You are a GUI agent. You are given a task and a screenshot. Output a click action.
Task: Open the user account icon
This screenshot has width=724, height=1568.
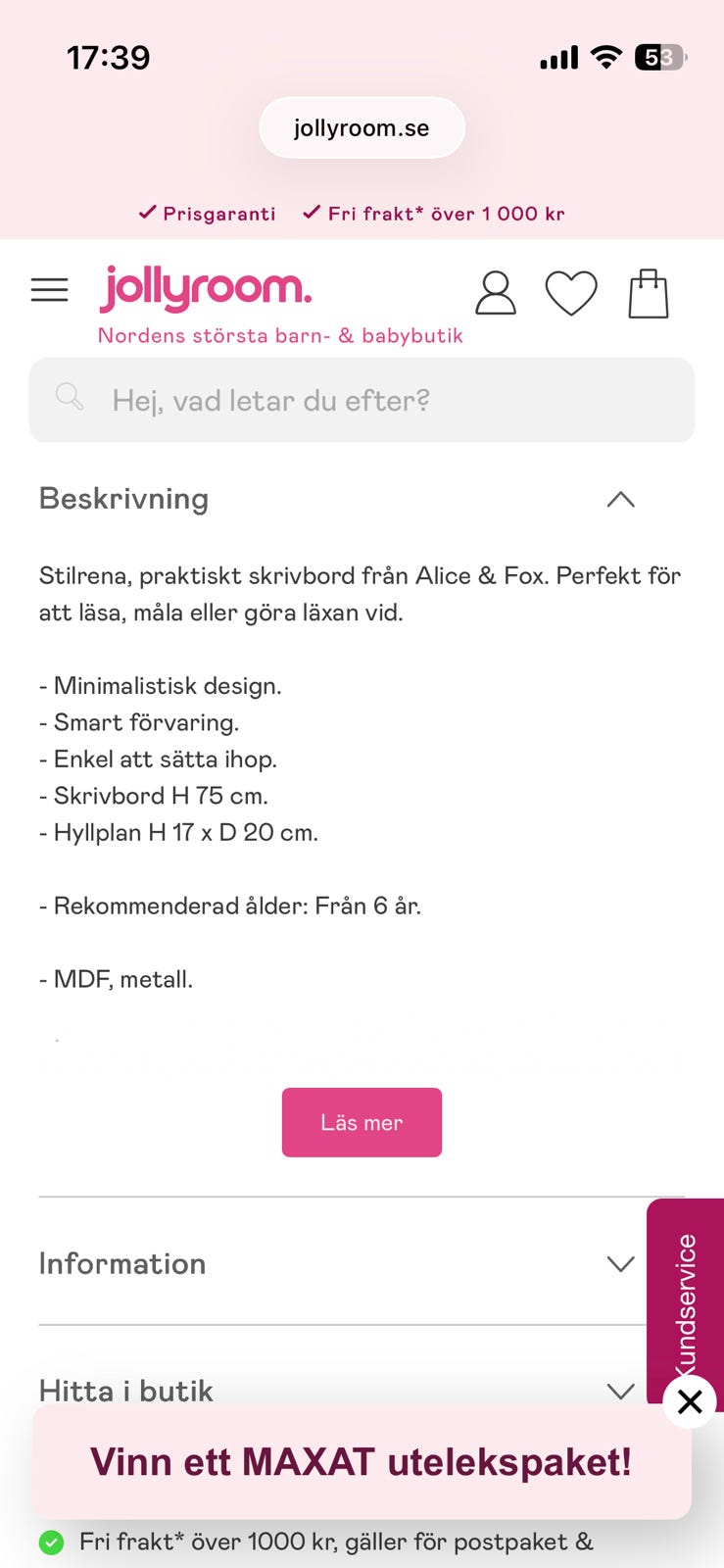496,293
